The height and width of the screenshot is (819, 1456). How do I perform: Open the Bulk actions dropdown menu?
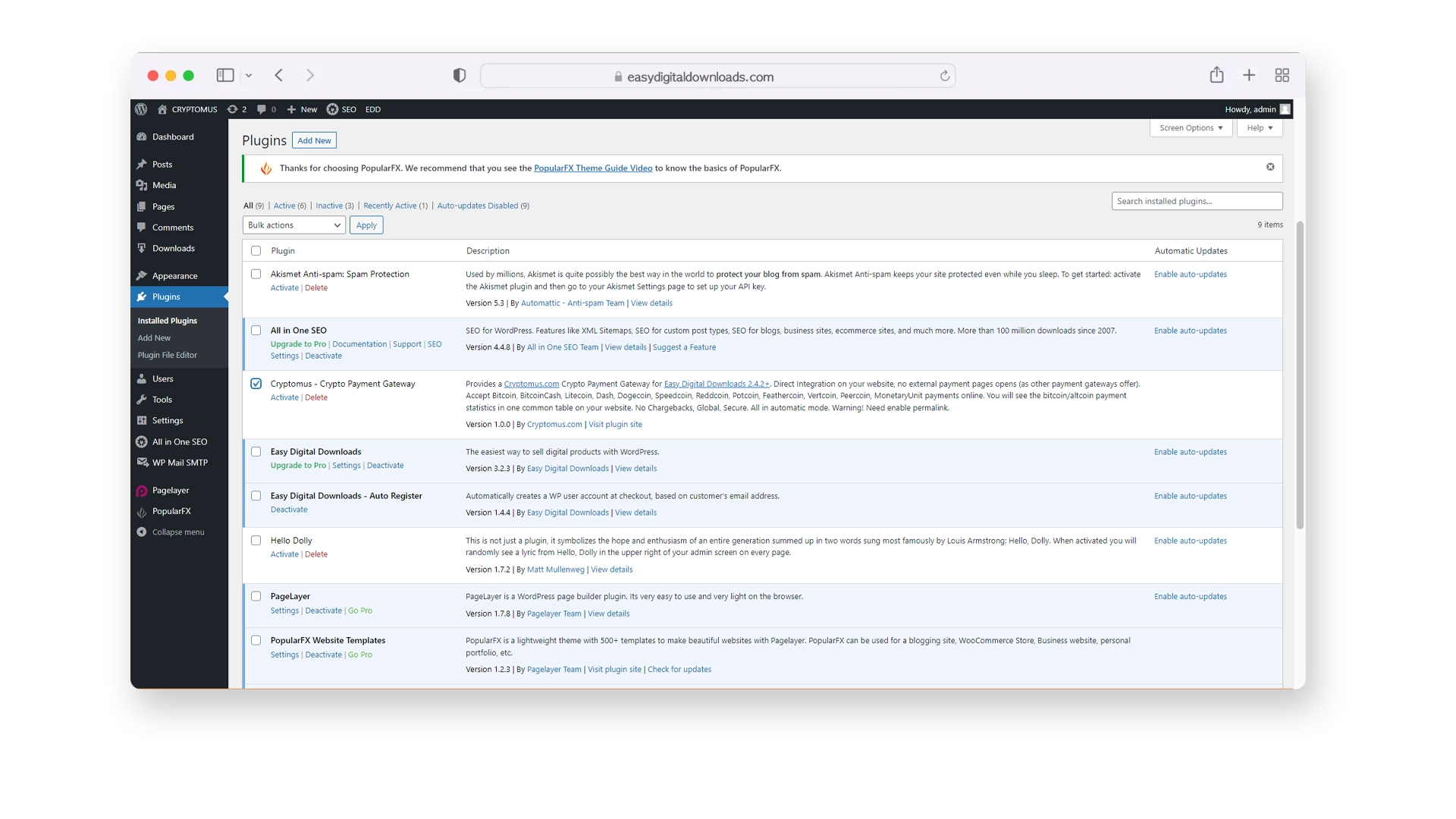293,225
